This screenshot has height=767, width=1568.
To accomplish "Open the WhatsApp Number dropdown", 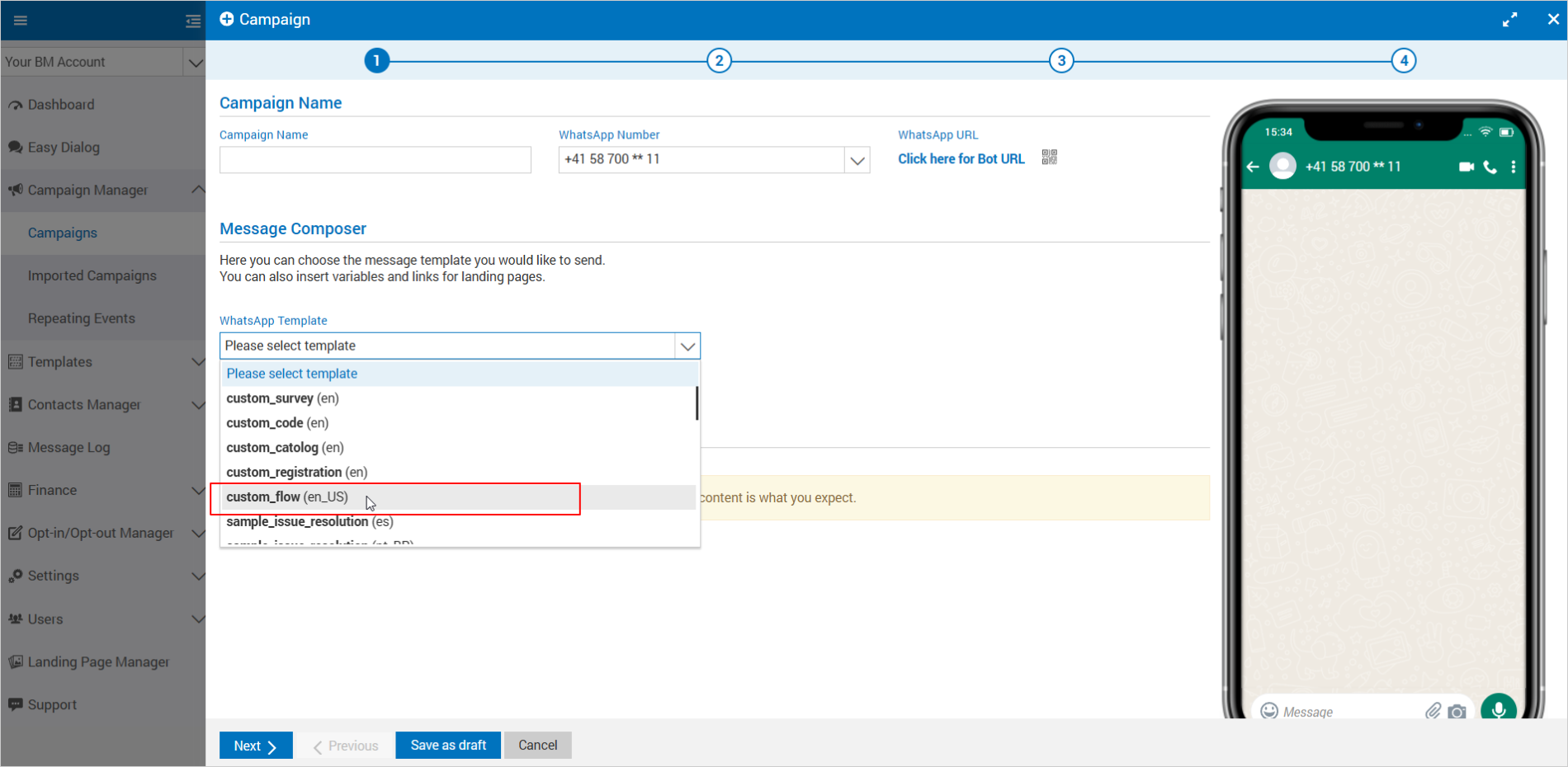I will coord(857,160).
